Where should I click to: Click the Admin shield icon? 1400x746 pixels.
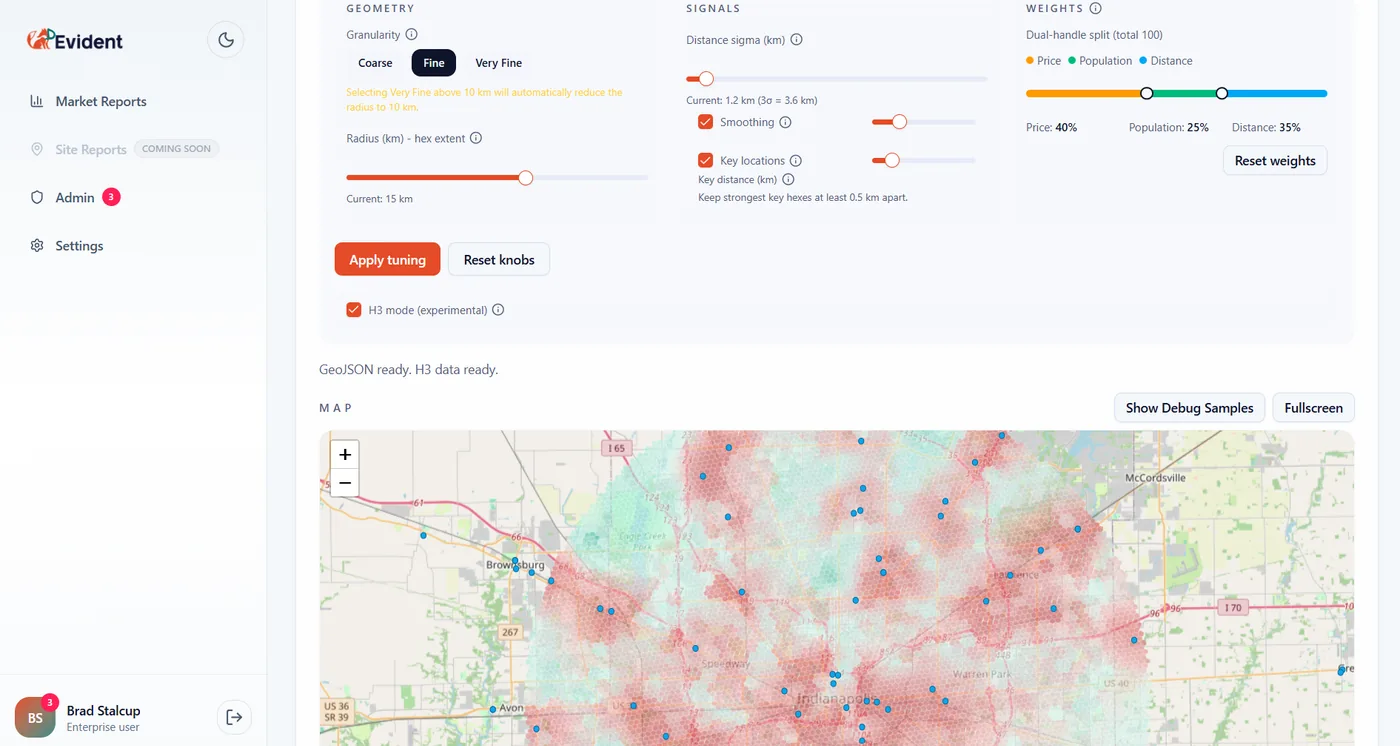pyautogui.click(x=37, y=197)
